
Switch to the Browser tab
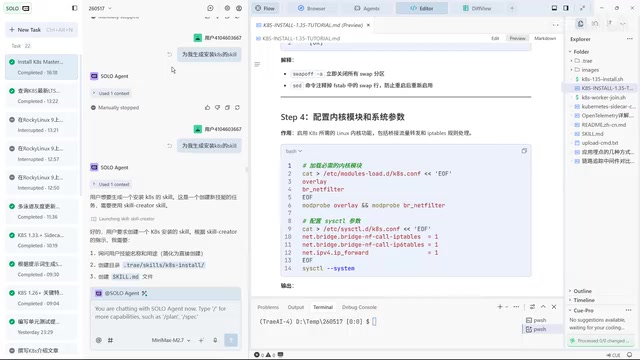tap(312, 8)
